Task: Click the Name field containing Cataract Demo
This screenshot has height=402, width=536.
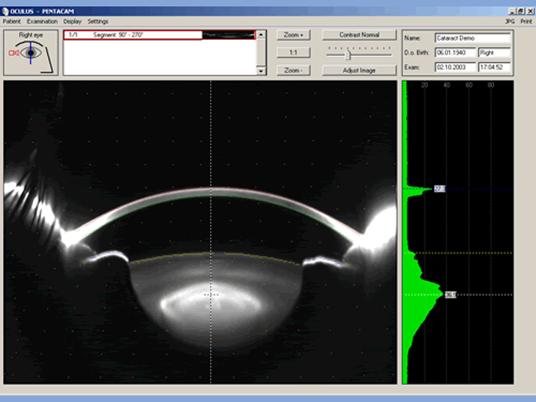Action: (473, 38)
